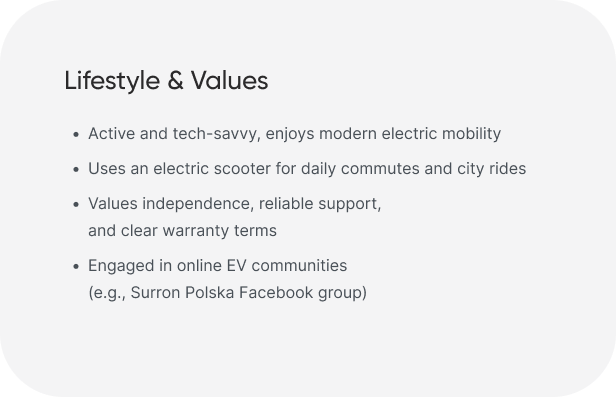616x397 pixels.
Task: Click the Engaged in online EV communities line
Action: (217, 265)
